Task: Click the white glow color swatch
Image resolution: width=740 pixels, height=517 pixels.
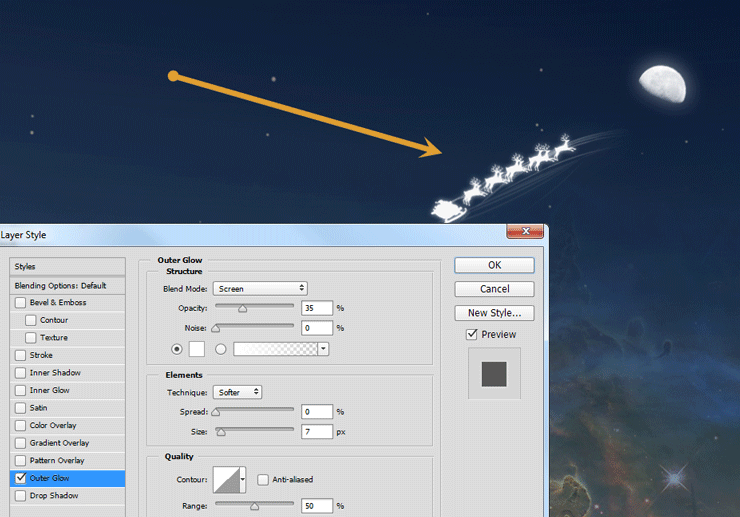Action: [x=197, y=349]
